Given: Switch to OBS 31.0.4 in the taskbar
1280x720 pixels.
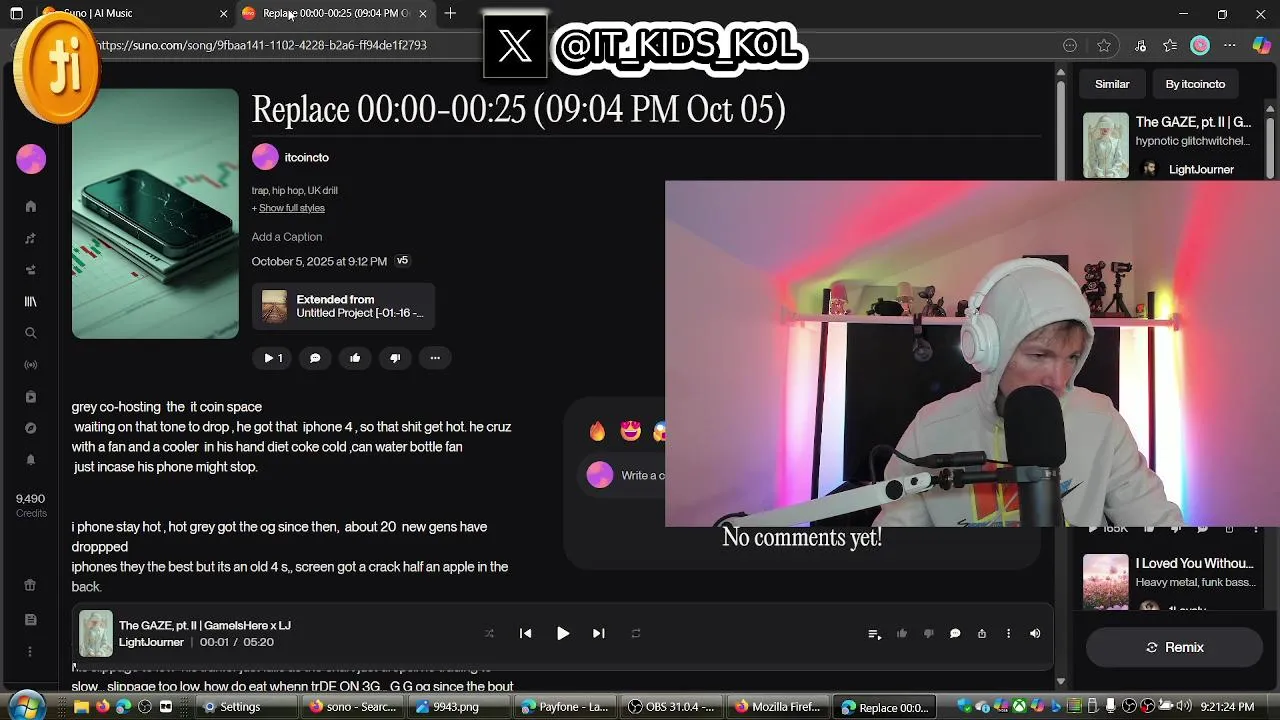Looking at the screenshot, I should tap(671, 707).
